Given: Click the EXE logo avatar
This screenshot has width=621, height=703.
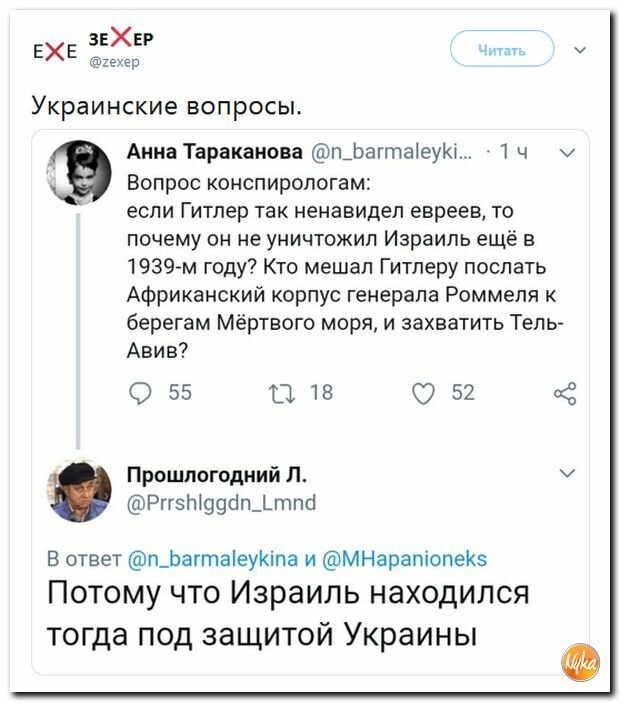Looking at the screenshot, I should pyautogui.click(x=55, y=52).
